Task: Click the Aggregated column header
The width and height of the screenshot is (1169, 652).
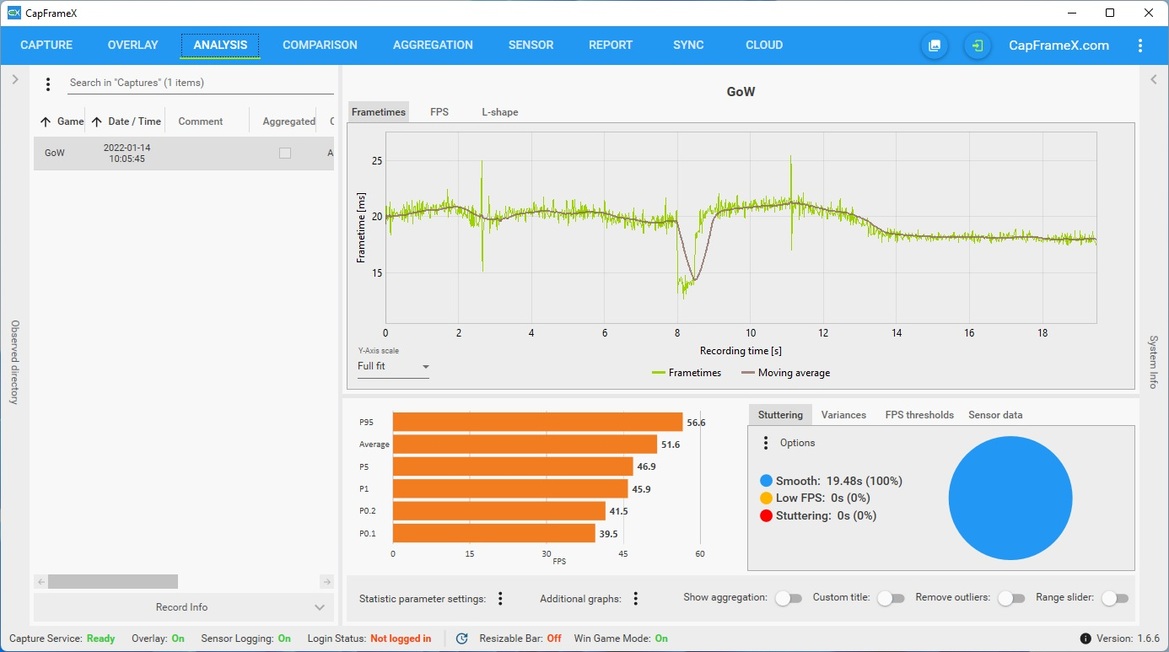Action: tap(289, 121)
